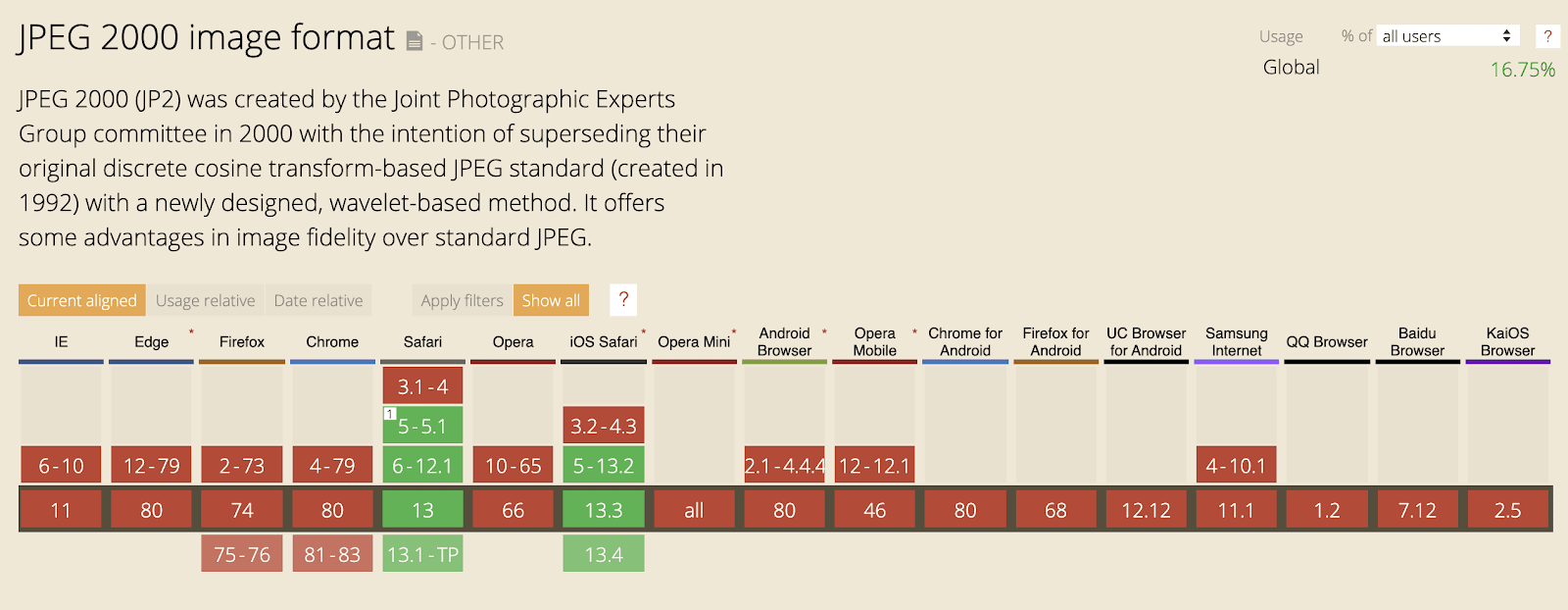Select the iOS Safari 13.3 cell
Screen dimensions: 1568x610
(604, 510)
